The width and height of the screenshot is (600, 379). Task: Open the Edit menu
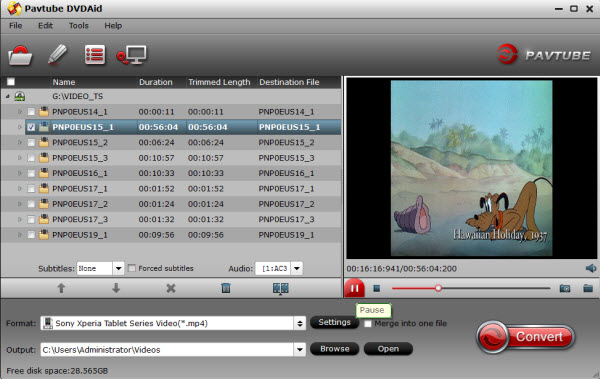coord(45,26)
